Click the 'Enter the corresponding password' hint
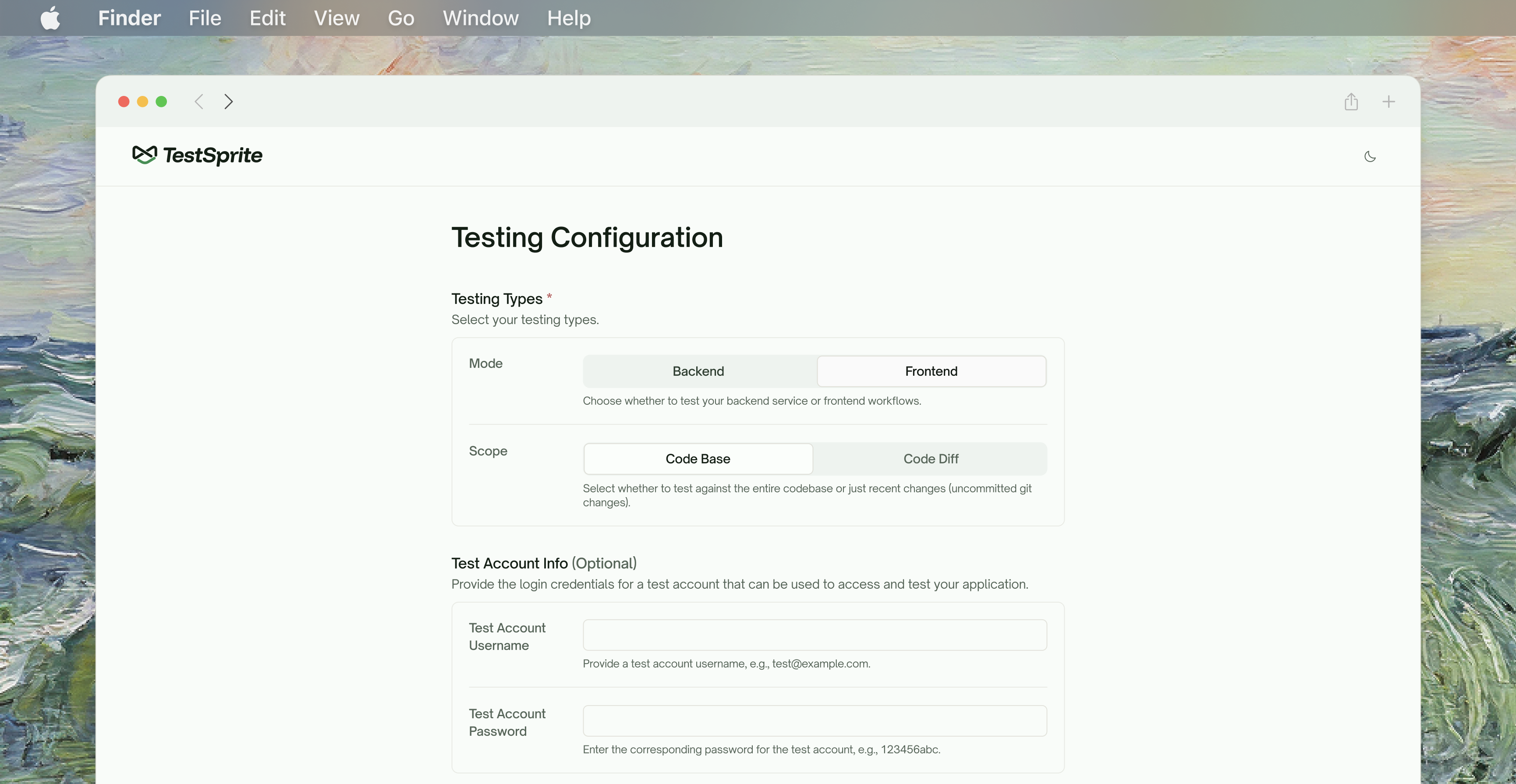The height and width of the screenshot is (784, 1516). (762, 749)
